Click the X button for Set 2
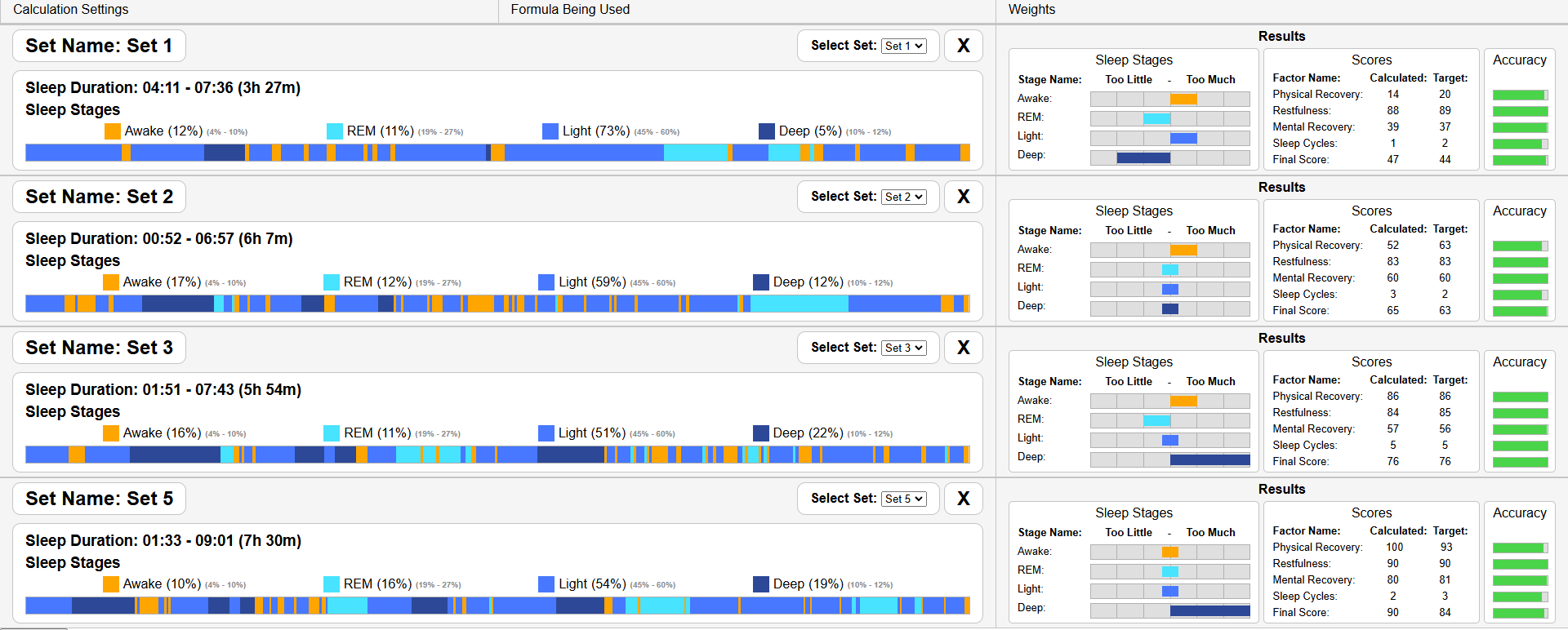This screenshot has width=1568, height=630. coord(963,197)
